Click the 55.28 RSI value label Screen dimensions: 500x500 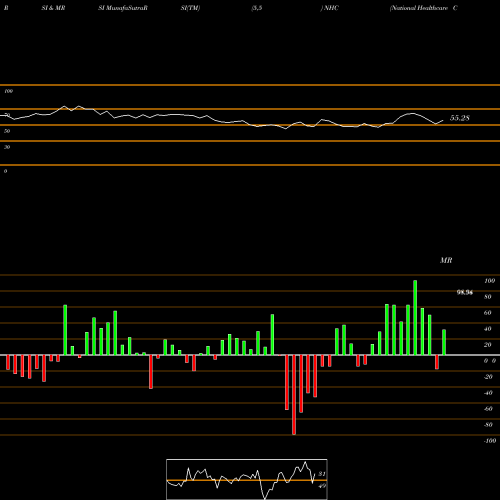click(460, 118)
